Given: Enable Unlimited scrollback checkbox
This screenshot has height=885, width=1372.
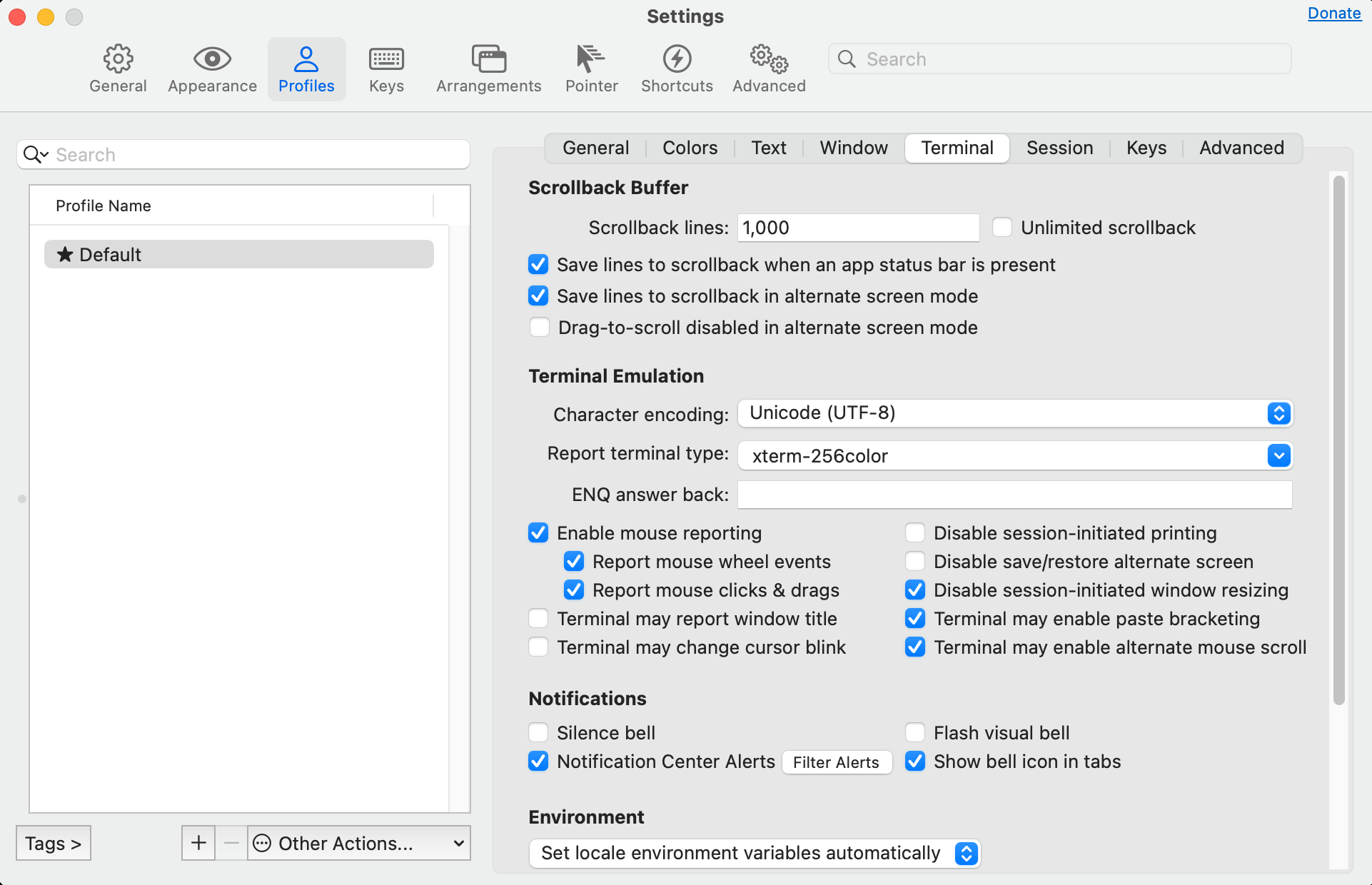Looking at the screenshot, I should point(1002,228).
